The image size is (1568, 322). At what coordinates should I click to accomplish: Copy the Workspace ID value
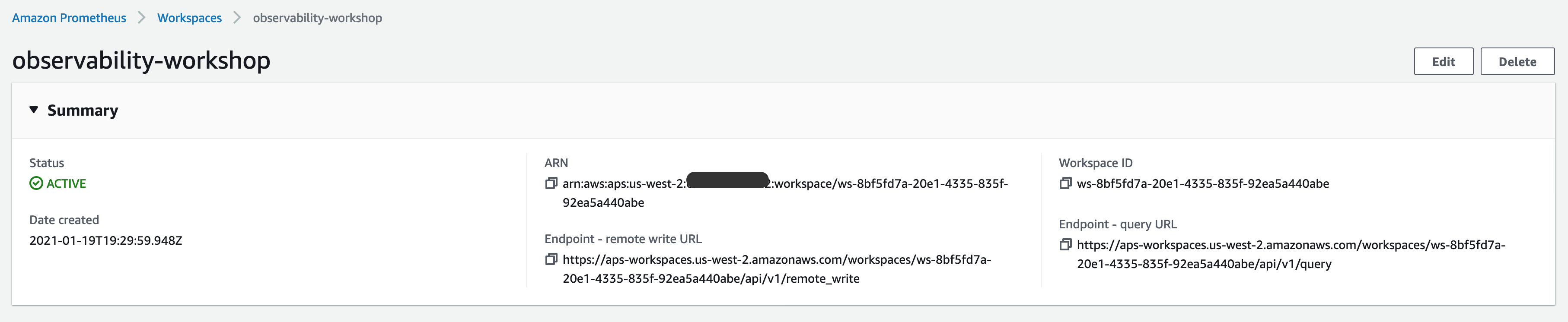click(1065, 183)
